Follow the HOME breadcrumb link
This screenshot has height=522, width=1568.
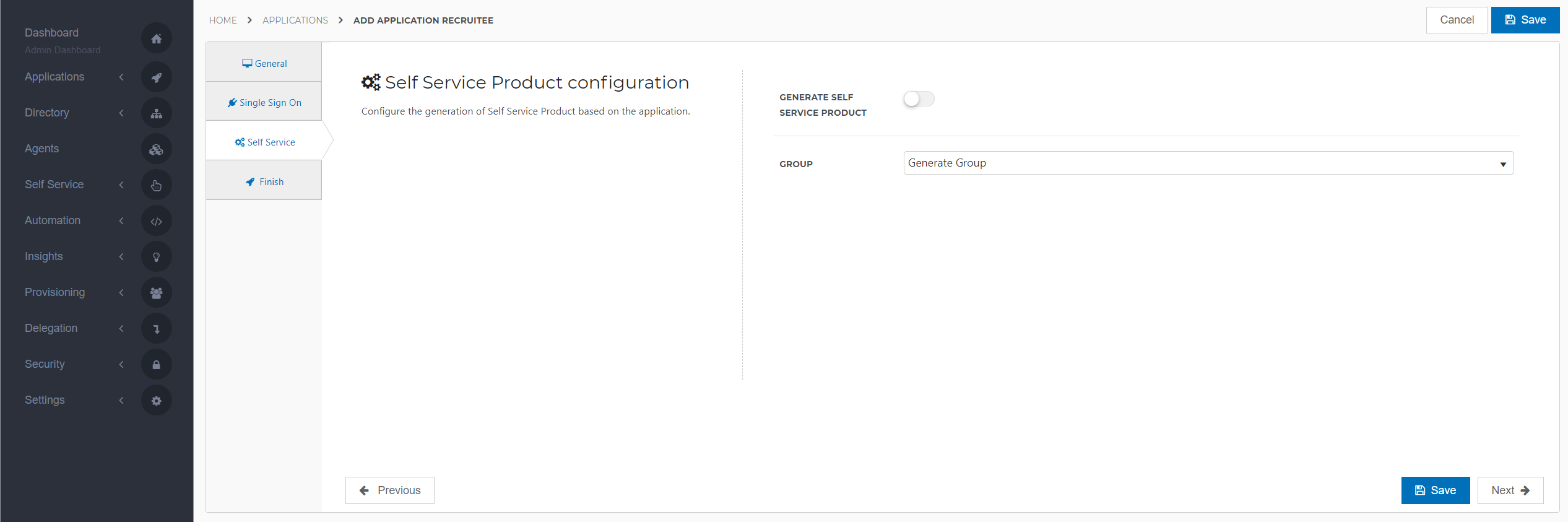[223, 20]
